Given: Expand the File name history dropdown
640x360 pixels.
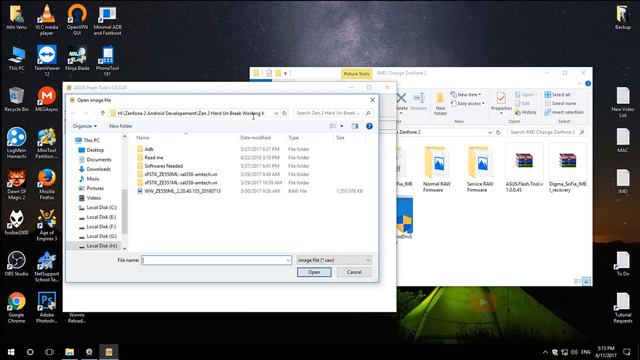Looking at the screenshot, I should coord(288,260).
